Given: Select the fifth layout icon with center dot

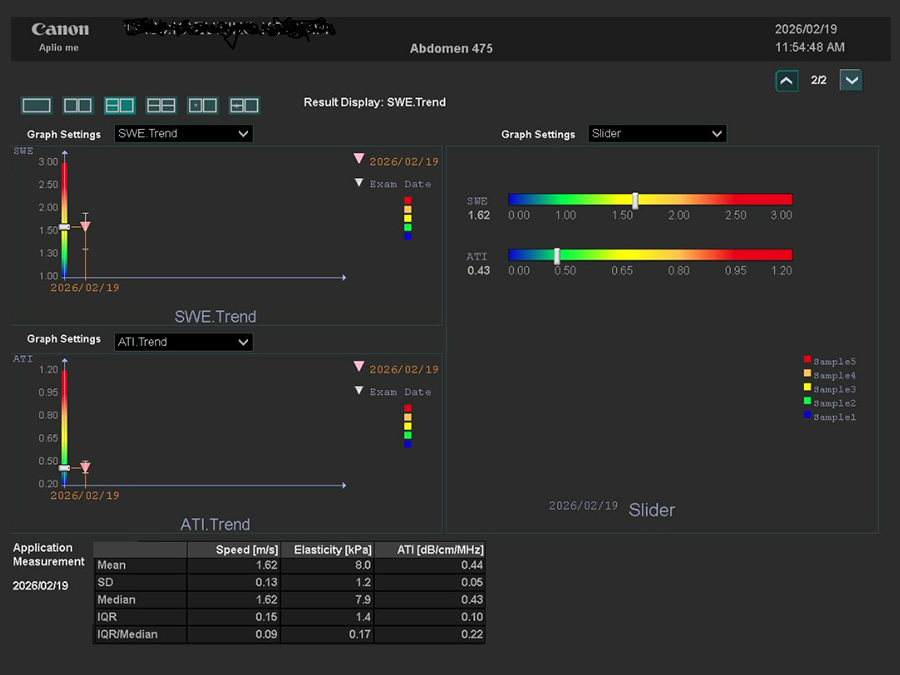Looking at the screenshot, I should [203, 105].
